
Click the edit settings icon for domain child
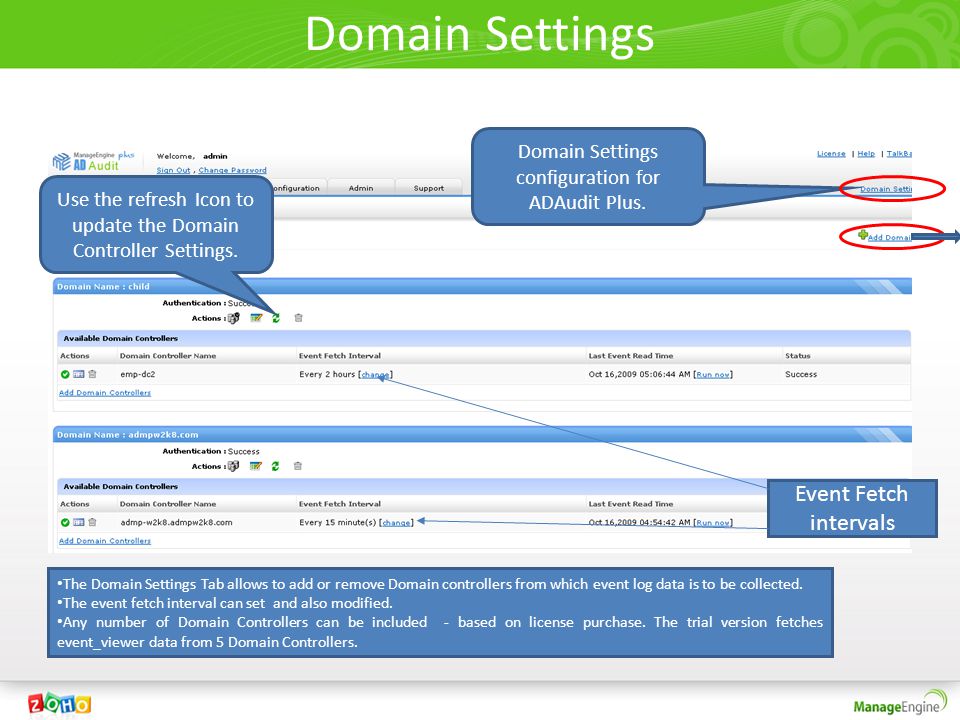256,318
